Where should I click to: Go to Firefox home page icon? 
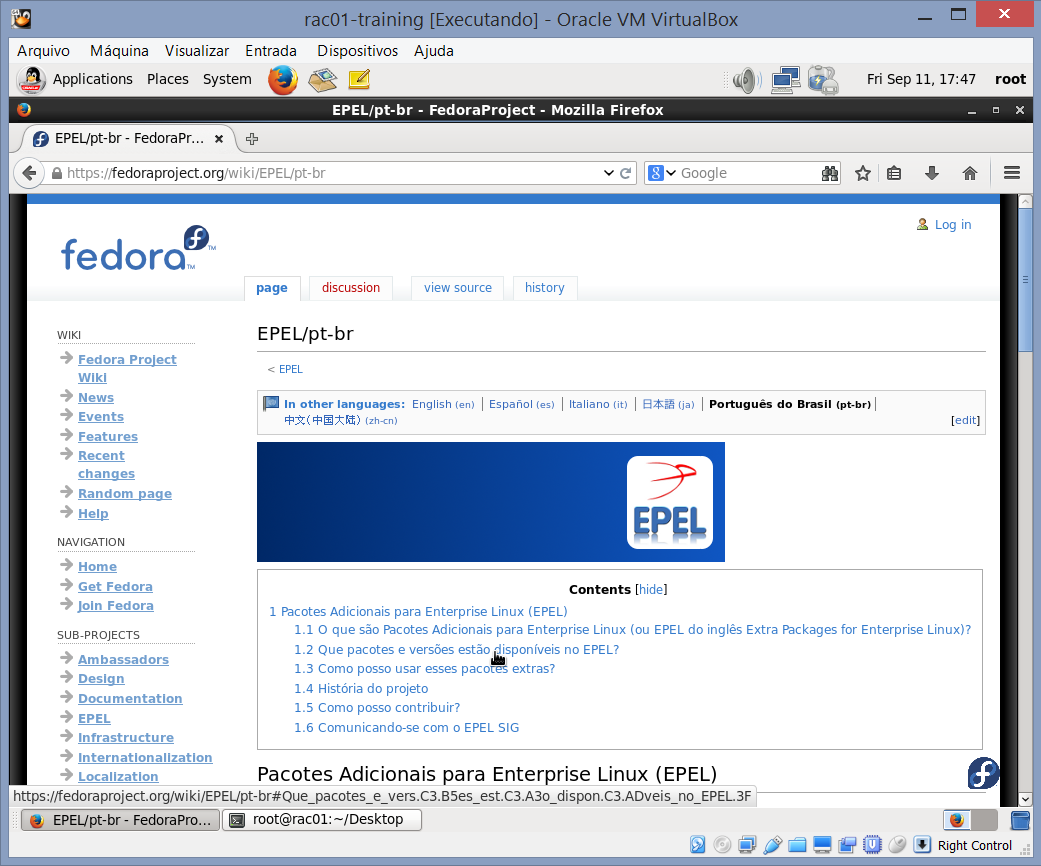tap(969, 173)
